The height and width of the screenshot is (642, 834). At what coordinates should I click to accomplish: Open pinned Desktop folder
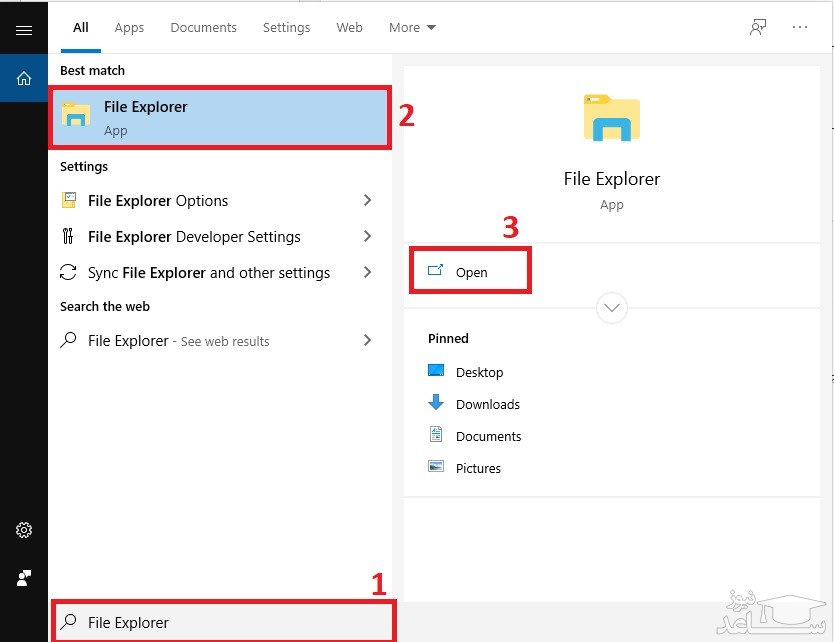(479, 372)
